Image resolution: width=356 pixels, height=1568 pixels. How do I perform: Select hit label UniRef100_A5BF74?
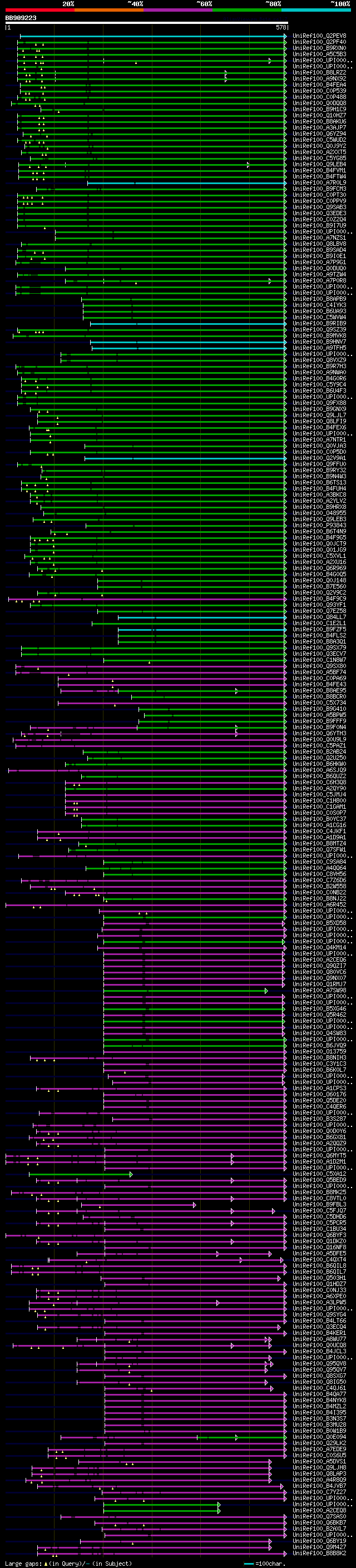pyautogui.click(x=319, y=672)
